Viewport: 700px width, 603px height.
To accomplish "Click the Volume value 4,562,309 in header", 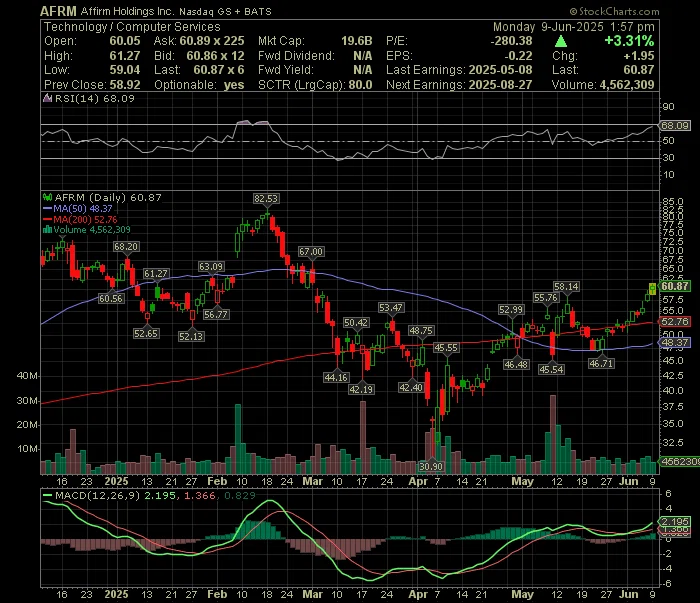I will pos(627,85).
